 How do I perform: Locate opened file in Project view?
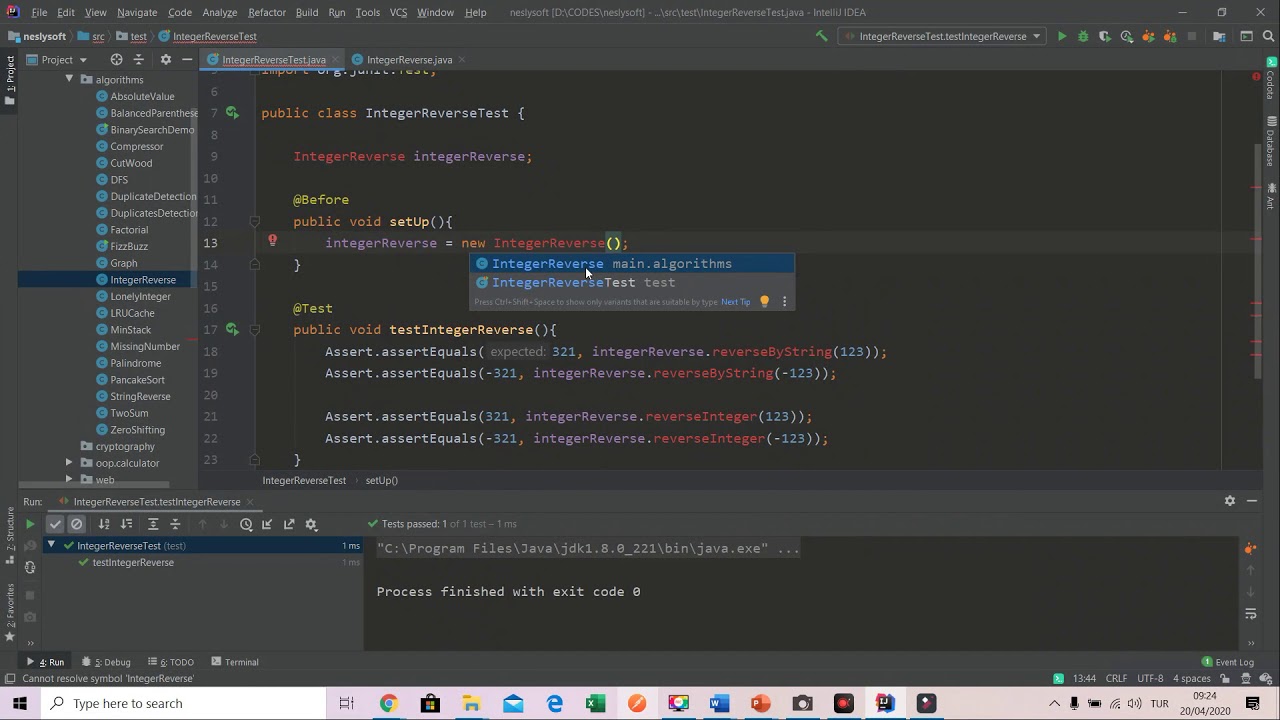click(117, 59)
